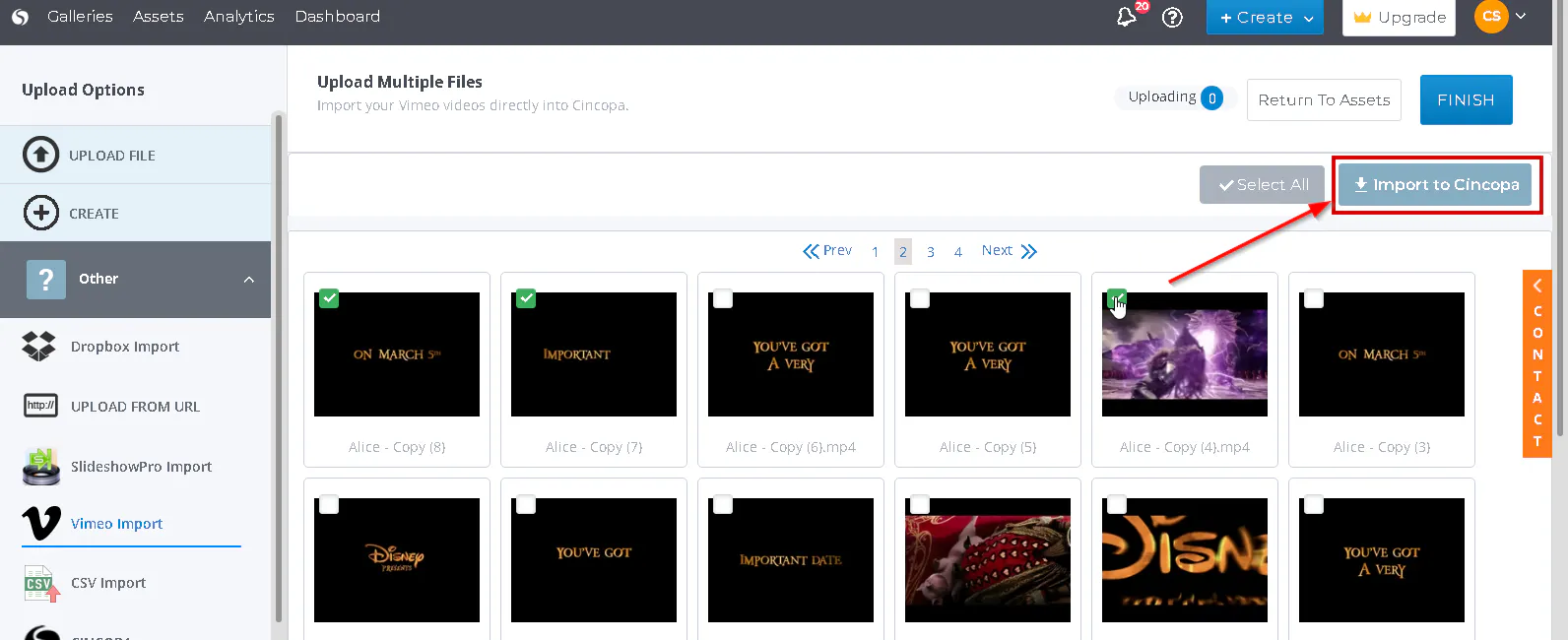
Task: Select CSV Import option
Action: coord(108,583)
